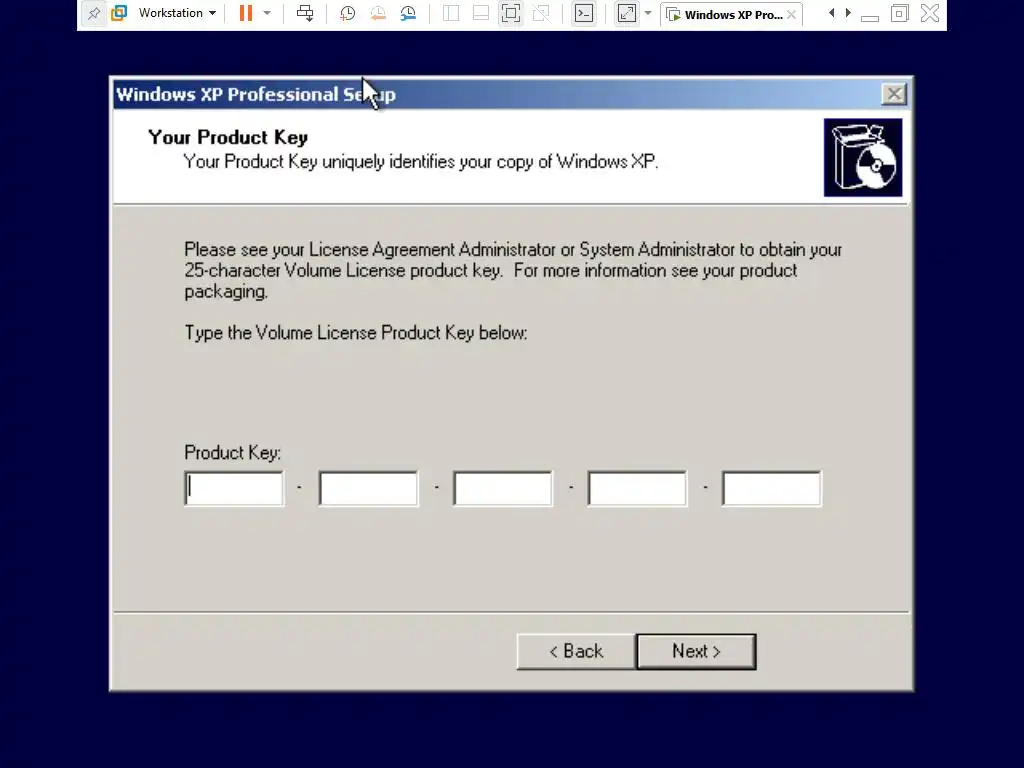Restore the VMware window size
Viewport: 1024px width, 768px height.
click(899, 13)
